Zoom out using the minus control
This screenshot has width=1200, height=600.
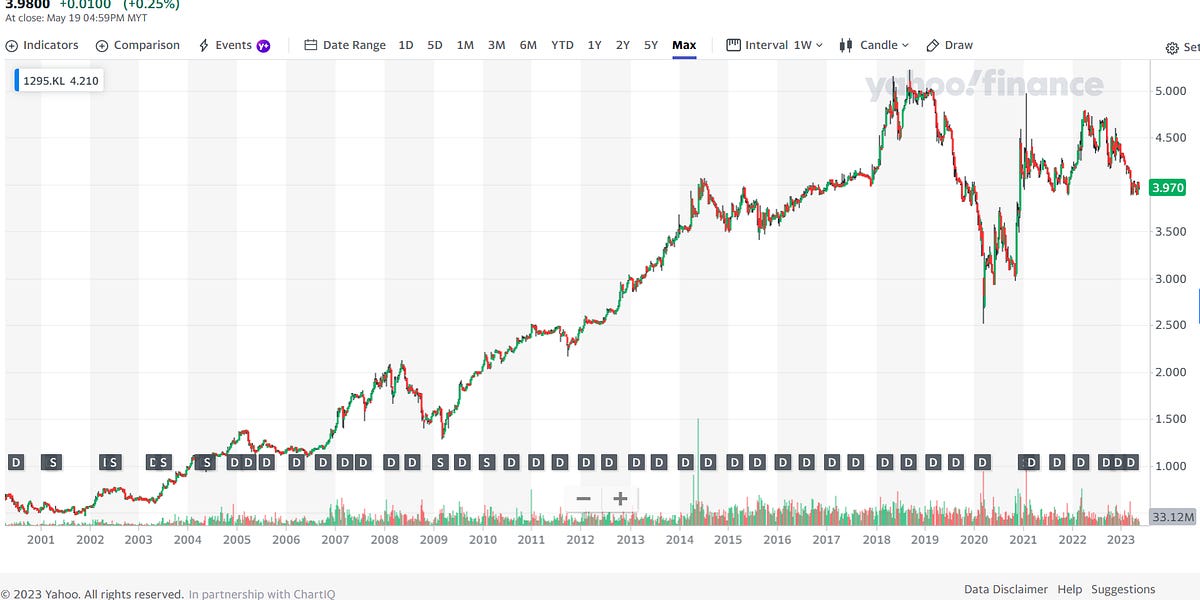tap(583, 498)
